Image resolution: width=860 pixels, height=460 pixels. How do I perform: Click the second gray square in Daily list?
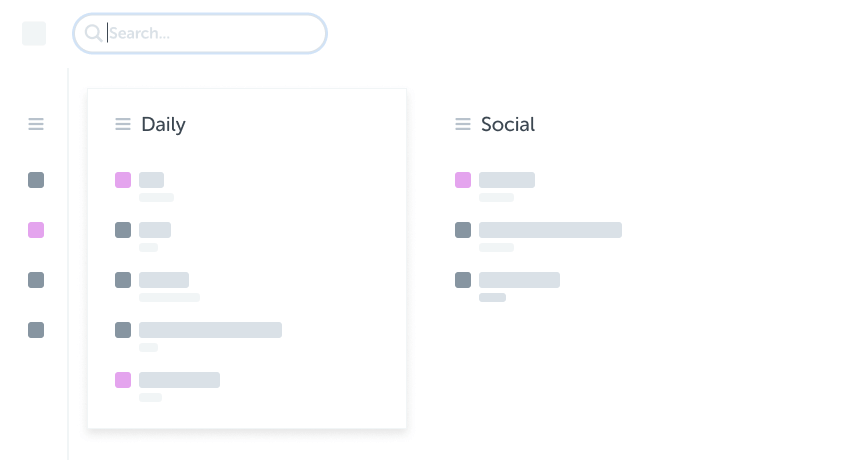pos(123,280)
